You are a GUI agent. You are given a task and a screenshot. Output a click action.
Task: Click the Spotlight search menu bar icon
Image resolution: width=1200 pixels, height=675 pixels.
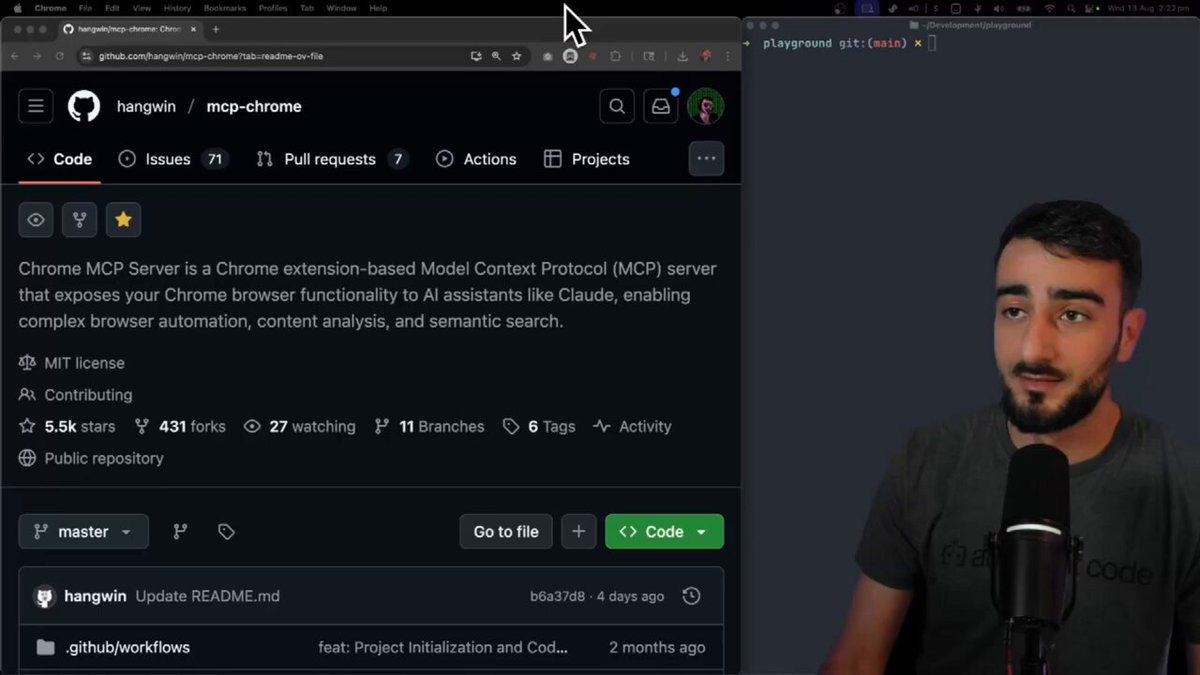point(1070,8)
